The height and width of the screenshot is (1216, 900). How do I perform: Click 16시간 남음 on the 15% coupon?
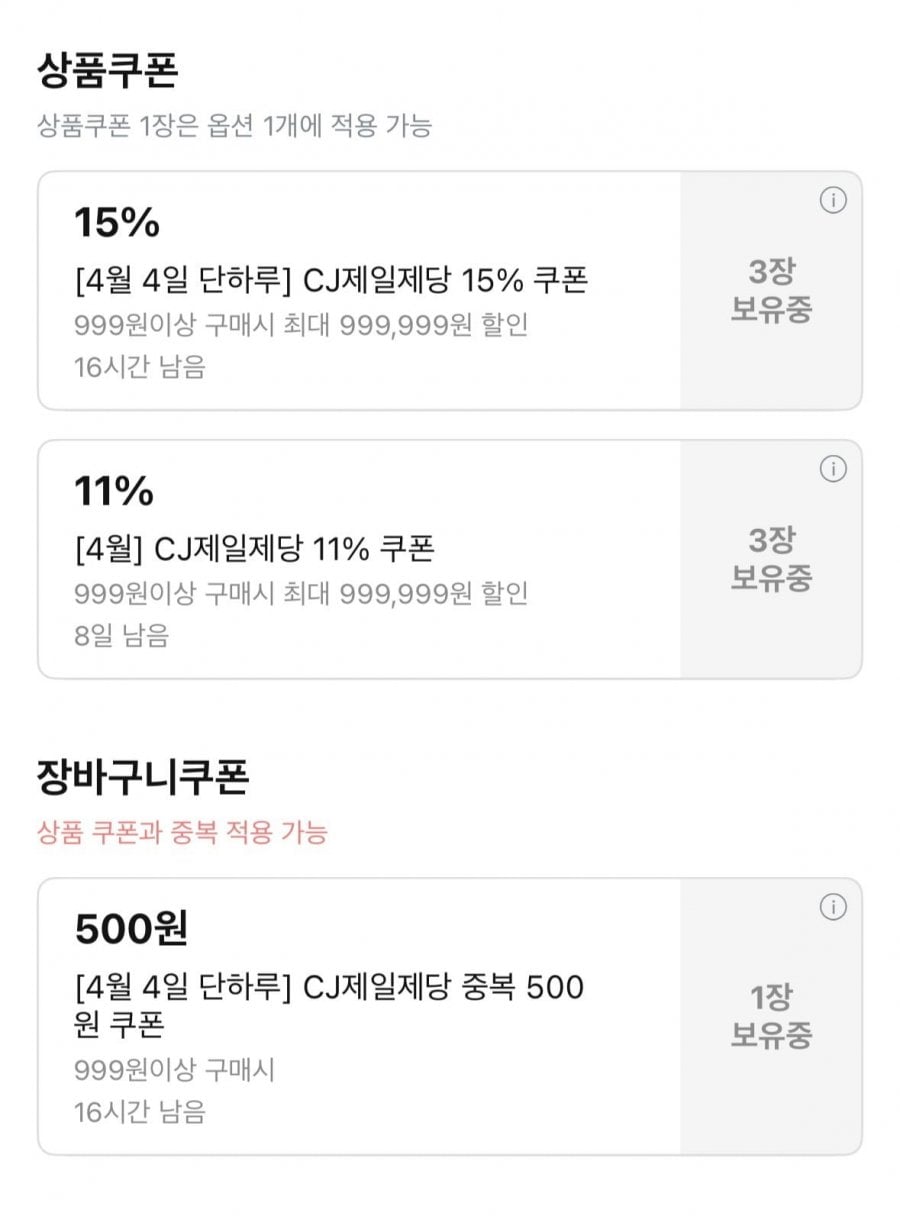139,367
